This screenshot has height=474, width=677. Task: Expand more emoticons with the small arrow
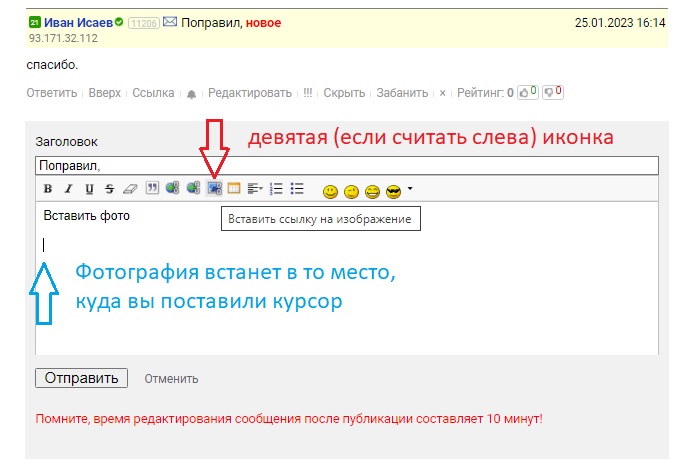coord(410,189)
